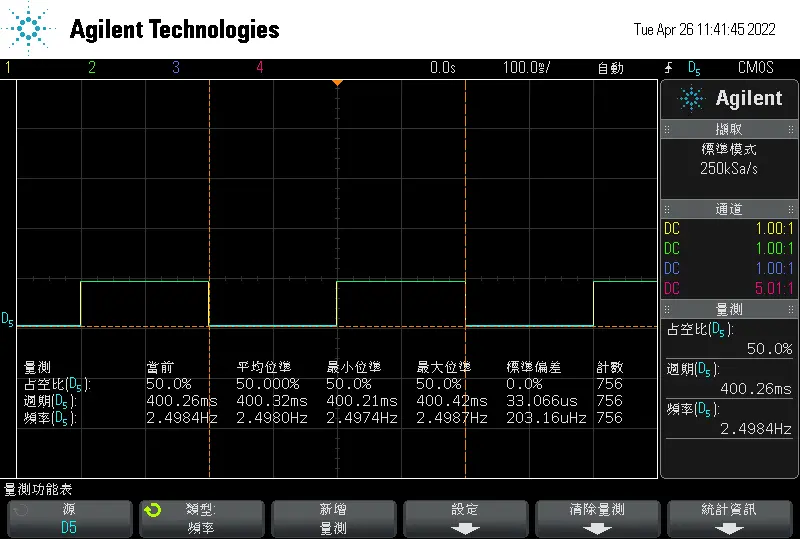
Task: Select the 類型 頻率 measurement type softkey
Action: (x=202, y=519)
